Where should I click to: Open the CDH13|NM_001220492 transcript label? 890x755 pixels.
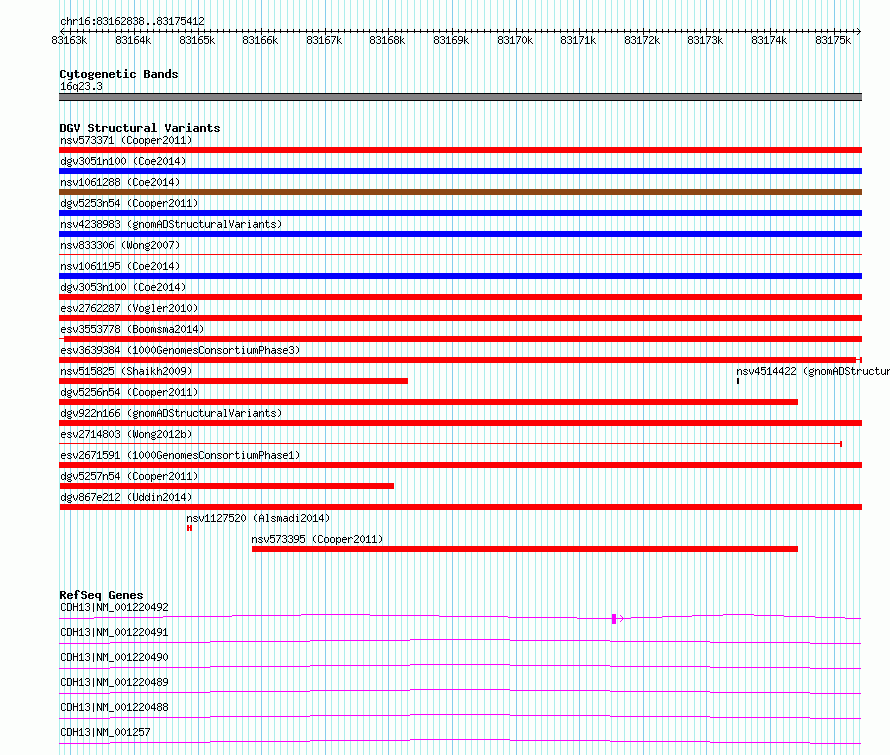[x=115, y=607]
